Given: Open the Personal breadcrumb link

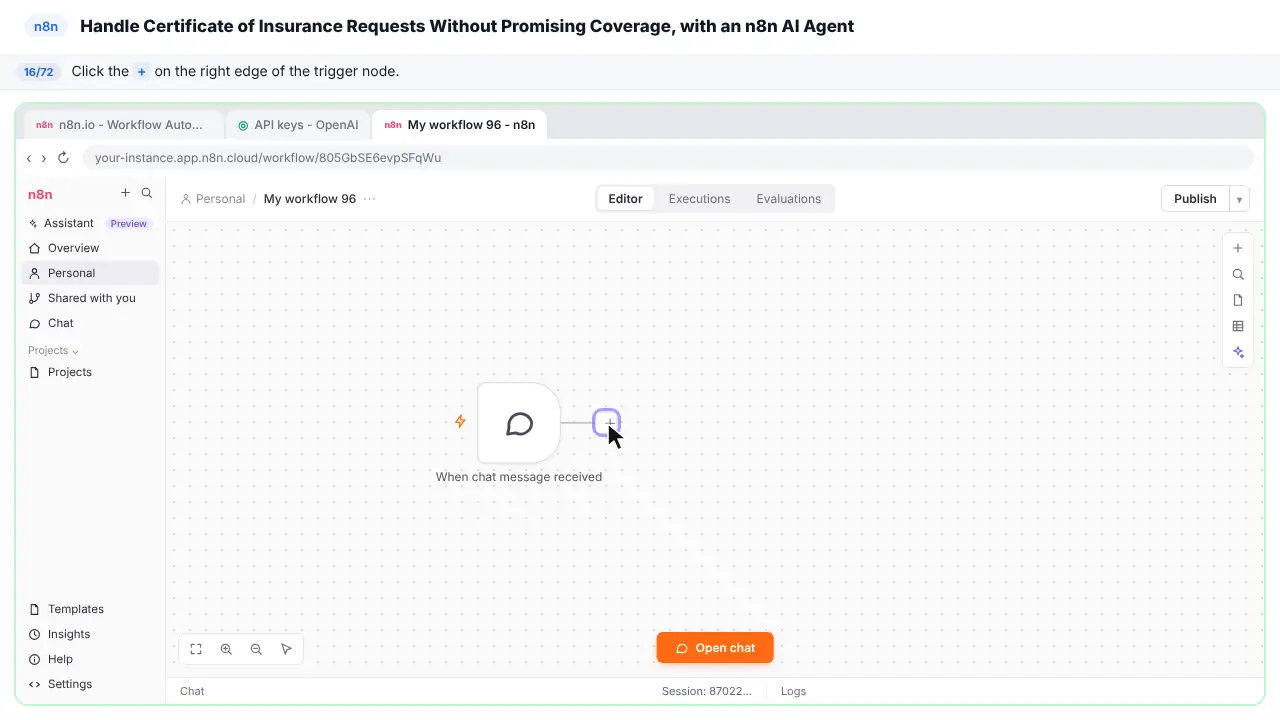Looking at the screenshot, I should click(x=213, y=199).
